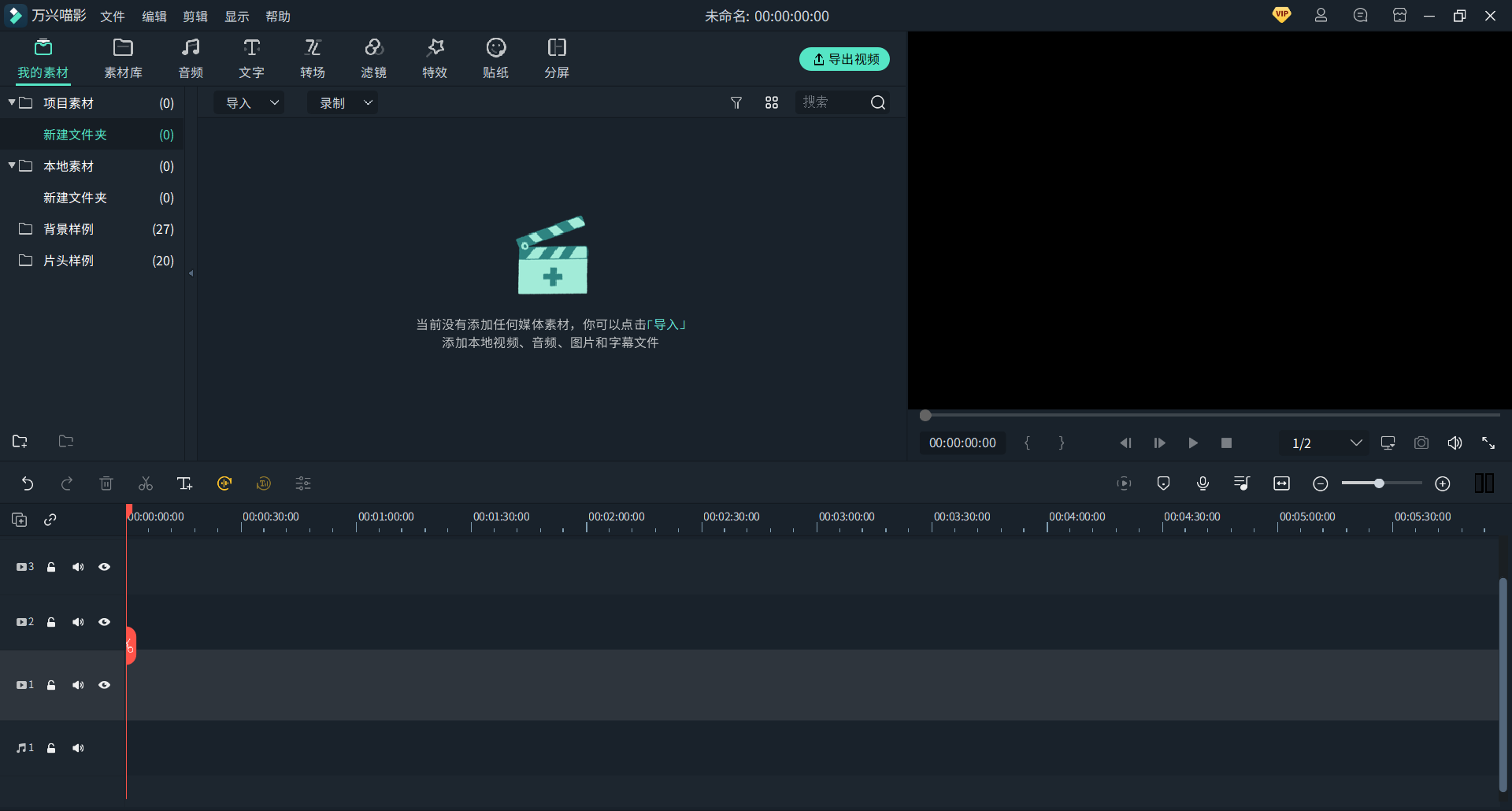
Task: Open the filter funnel icon in media panel
Action: pos(736,103)
